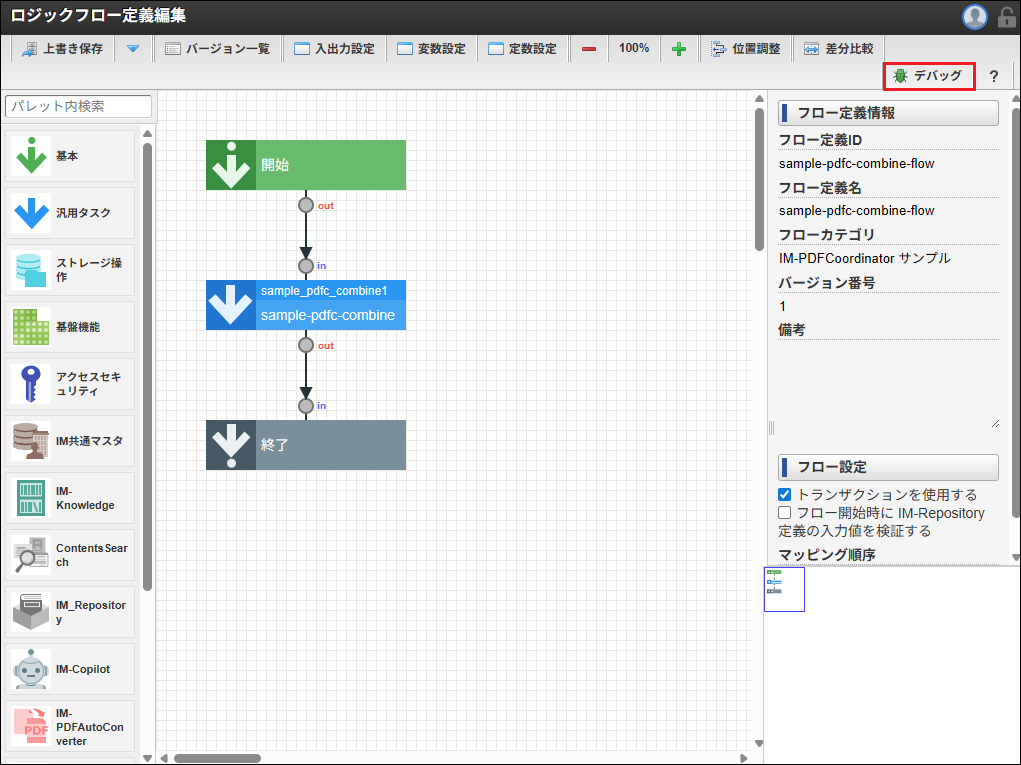The width and height of the screenshot is (1021, 765).
Task: Click the flow minimap thumbnail
Action: tap(784, 589)
